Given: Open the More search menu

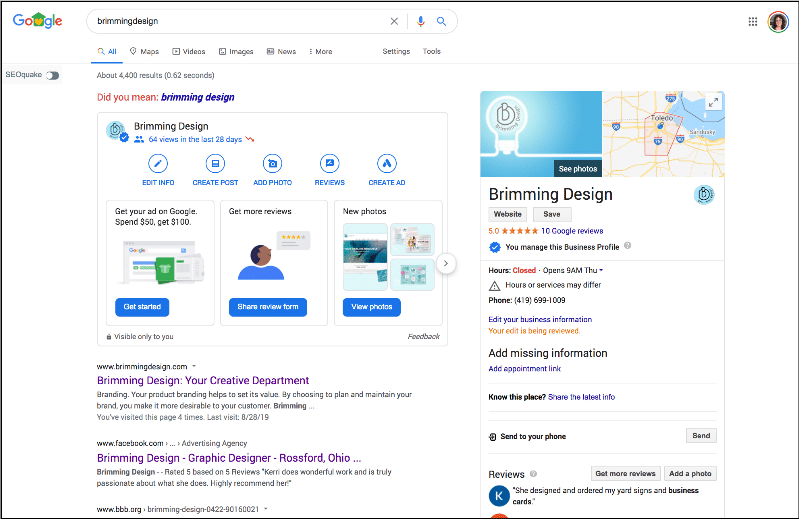Looking at the screenshot, I should tap(321, 51).
